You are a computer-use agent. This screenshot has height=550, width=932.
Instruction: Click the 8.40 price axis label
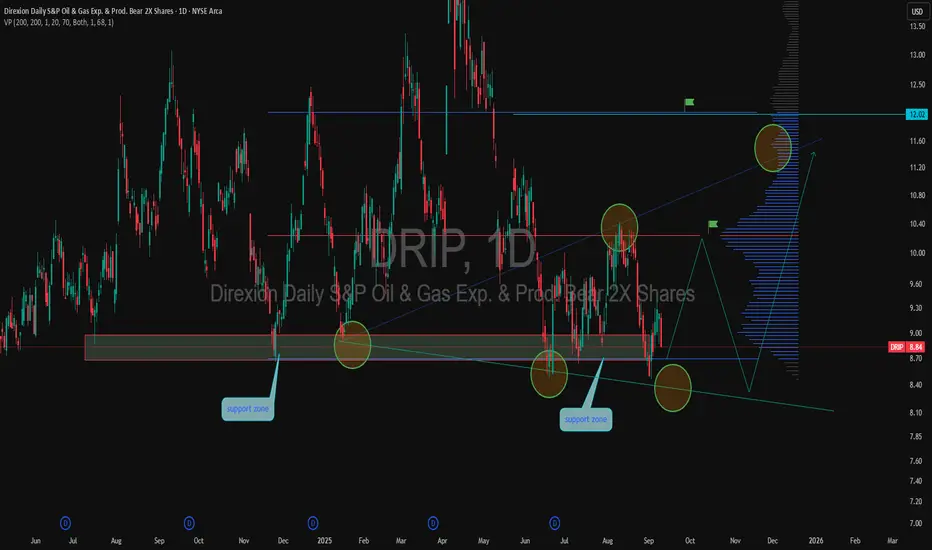click(917, 385)
